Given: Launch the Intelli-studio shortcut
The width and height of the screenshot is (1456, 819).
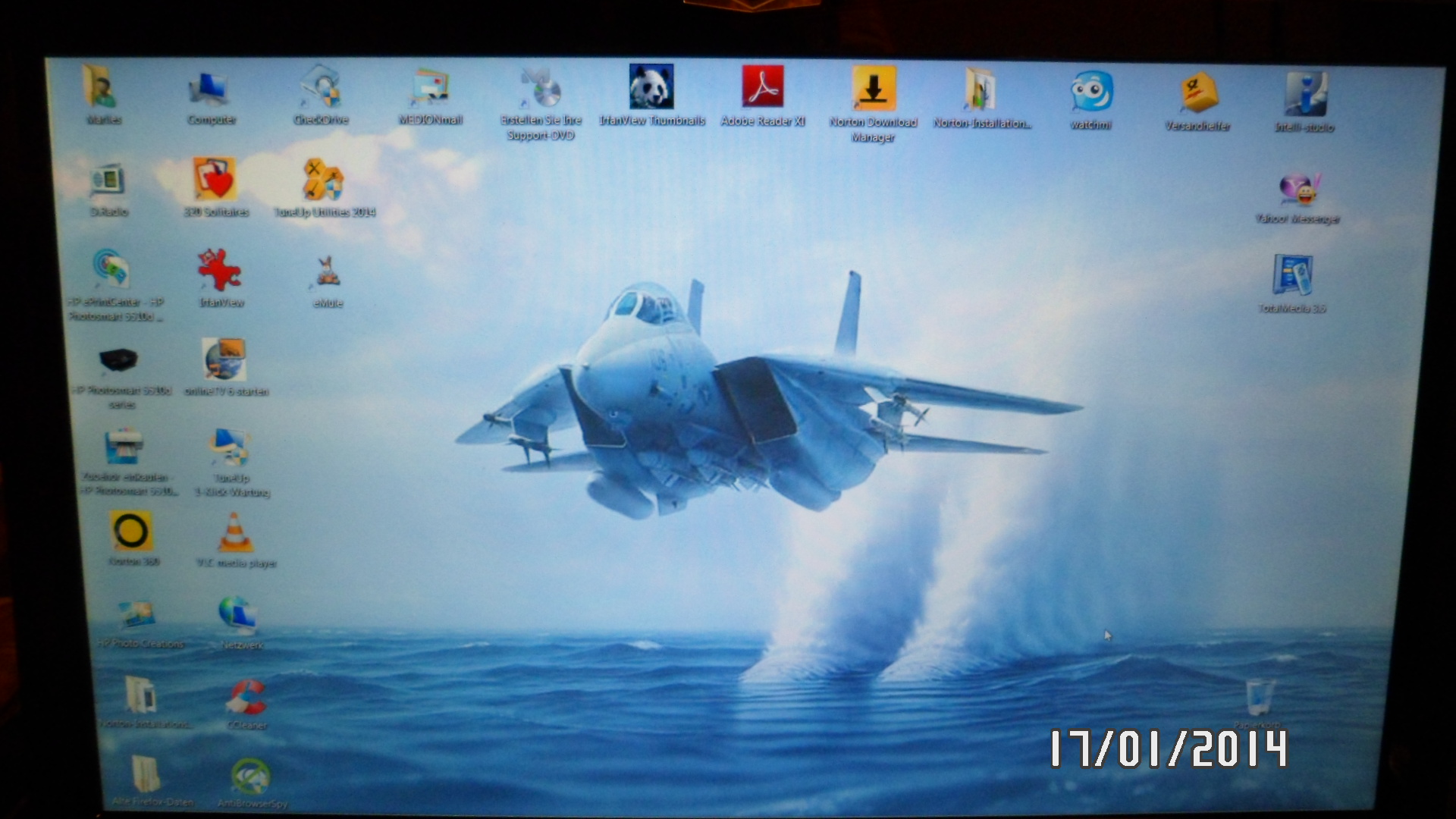Looking at the screenshot, I should tap(1304, 102).
